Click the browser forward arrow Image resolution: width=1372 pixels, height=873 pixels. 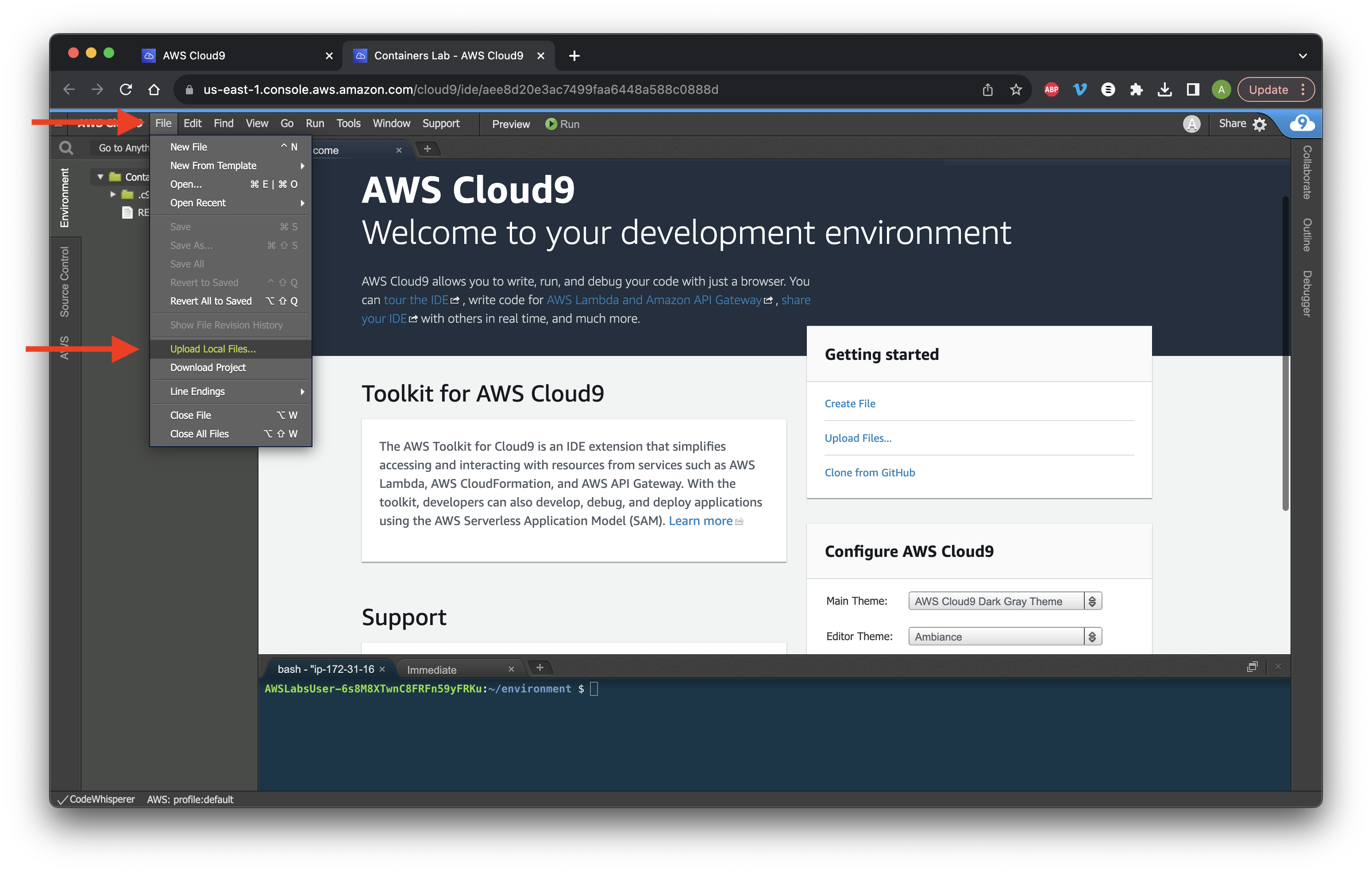[x=97, y=89]
